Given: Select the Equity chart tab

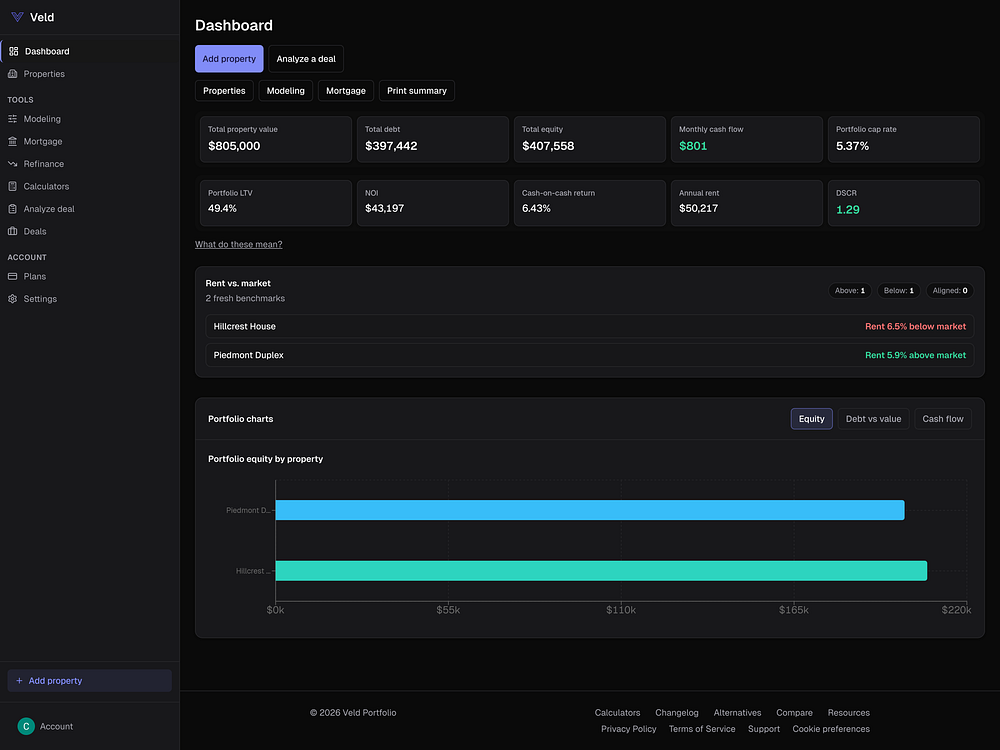Looking at the screenshot, I should tap(811, 419).
